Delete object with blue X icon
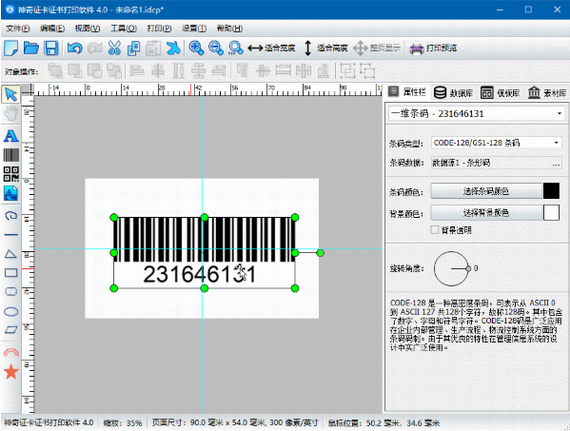Viewport: 570px width, 431px height. [x=173, y=48]
